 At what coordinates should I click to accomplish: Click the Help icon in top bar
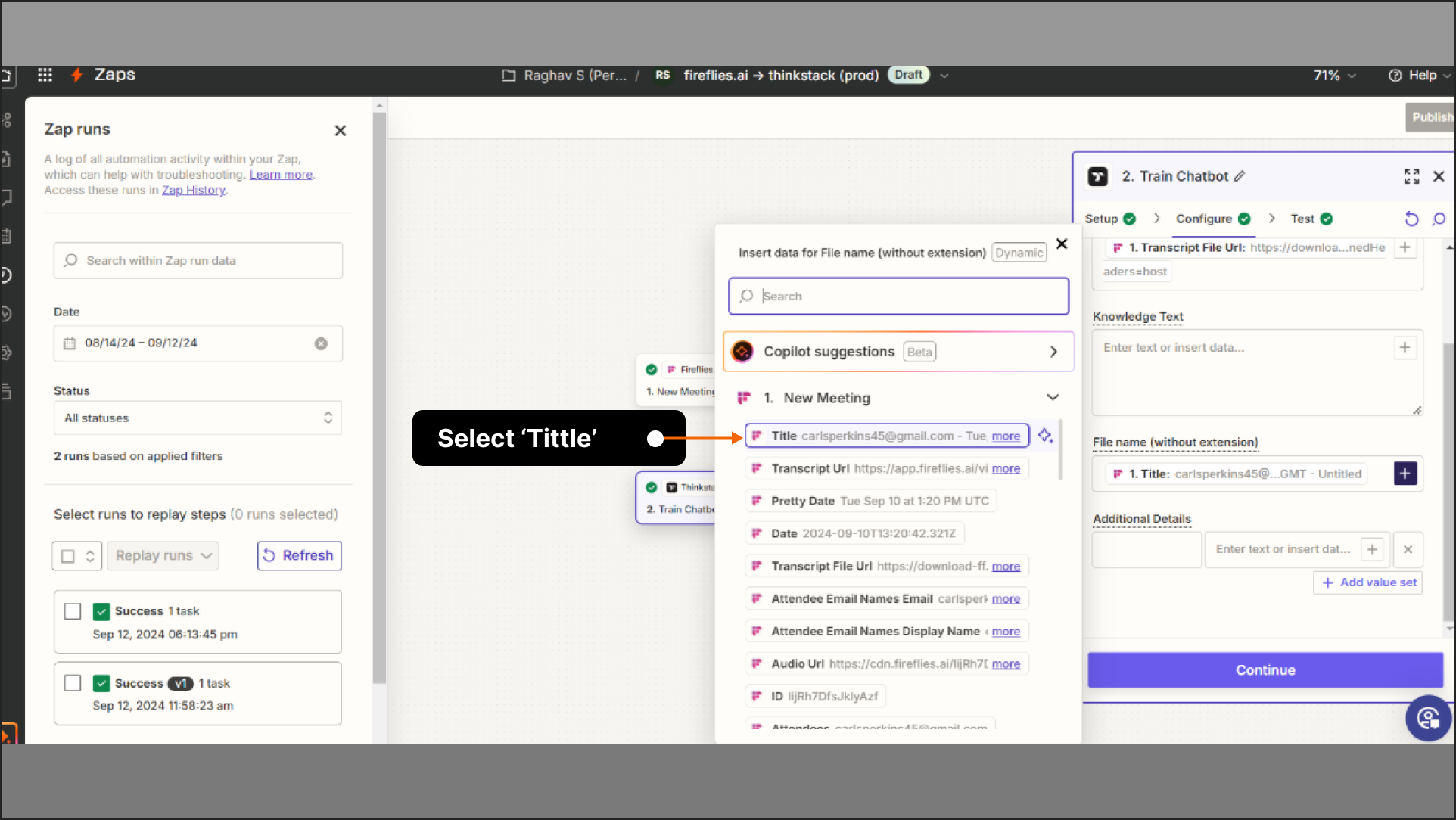pos(1395,76)
